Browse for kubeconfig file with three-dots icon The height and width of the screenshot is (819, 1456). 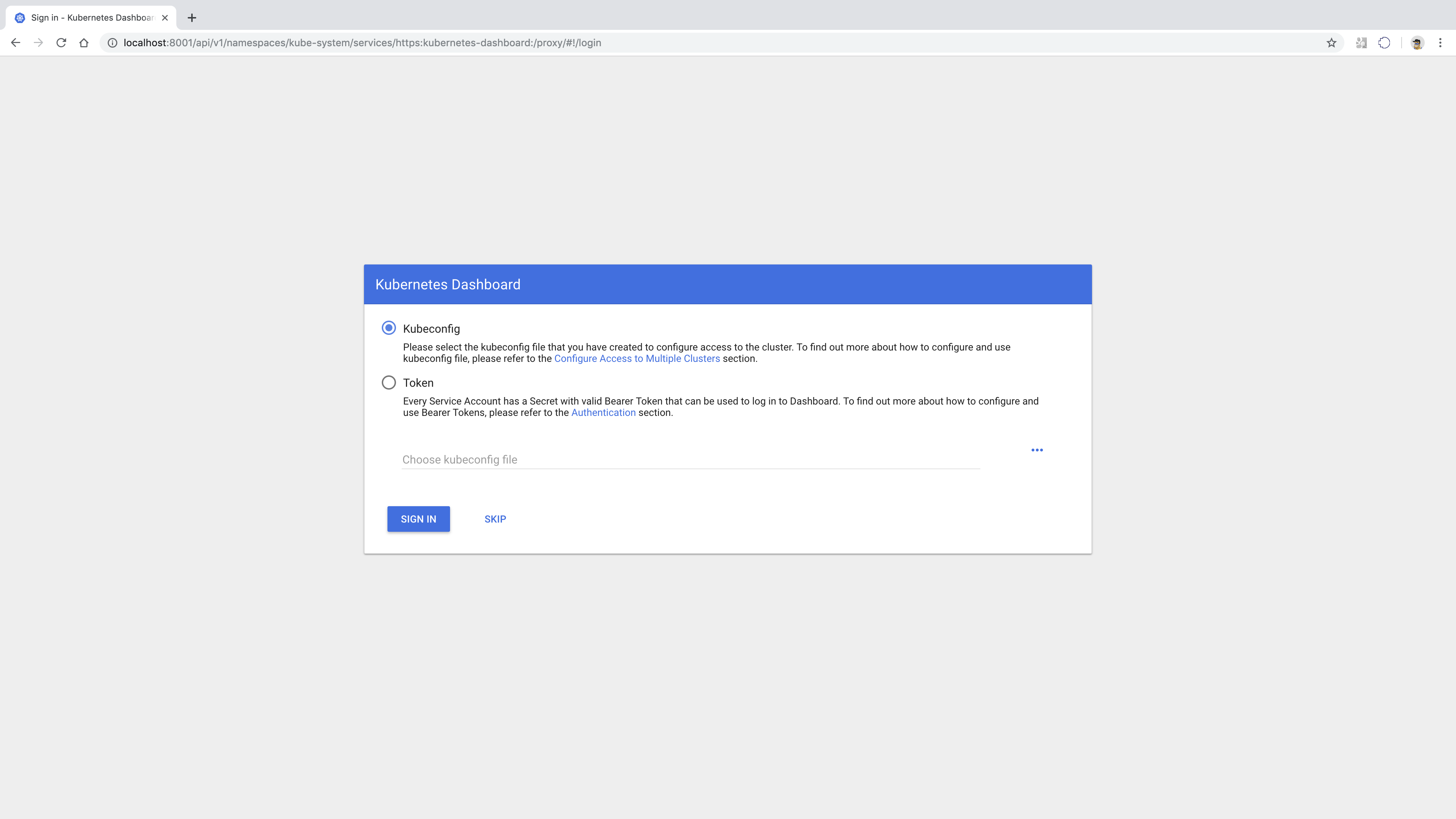[1037, 450]
